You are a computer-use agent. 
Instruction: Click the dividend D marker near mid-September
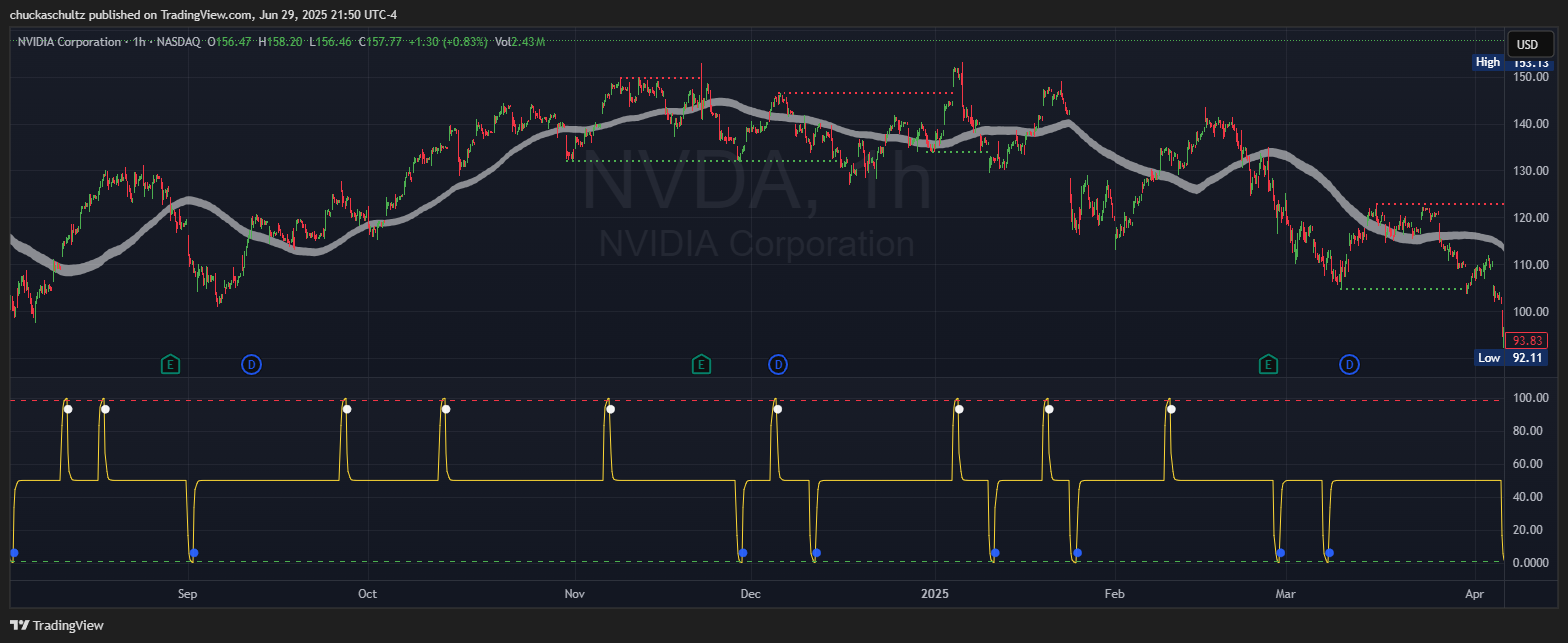coord(251,365)
